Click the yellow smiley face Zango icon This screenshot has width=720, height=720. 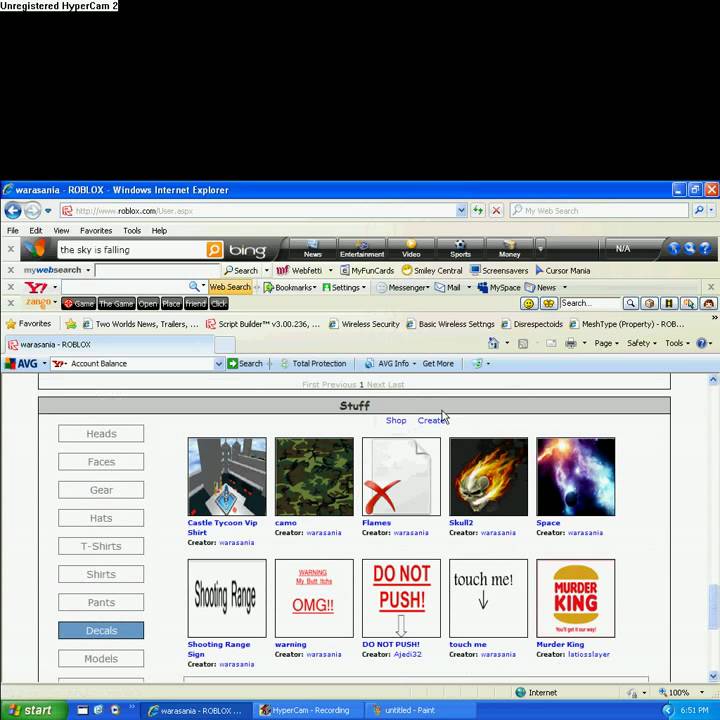point(529,304)
